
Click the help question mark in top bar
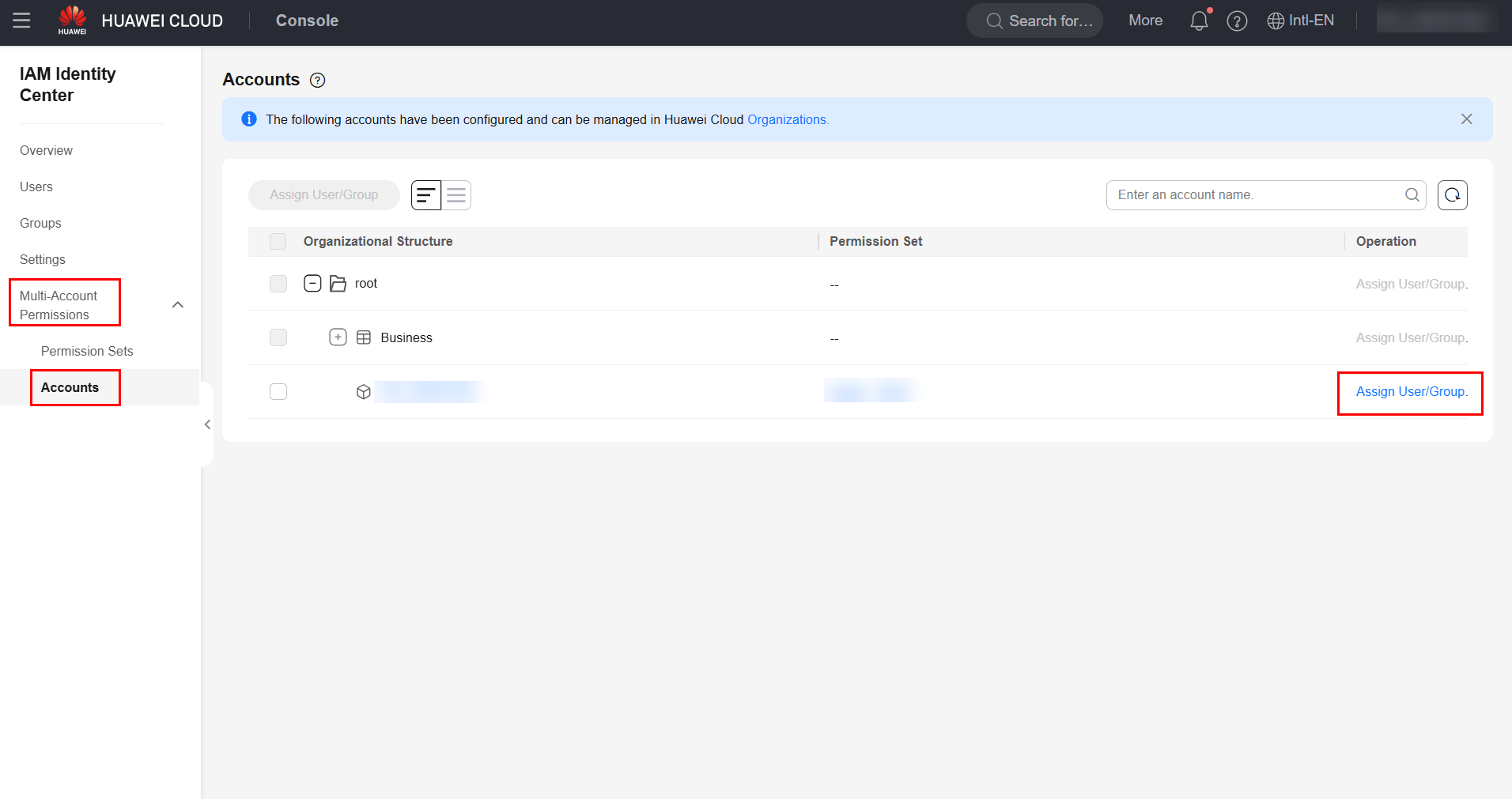1237,21
